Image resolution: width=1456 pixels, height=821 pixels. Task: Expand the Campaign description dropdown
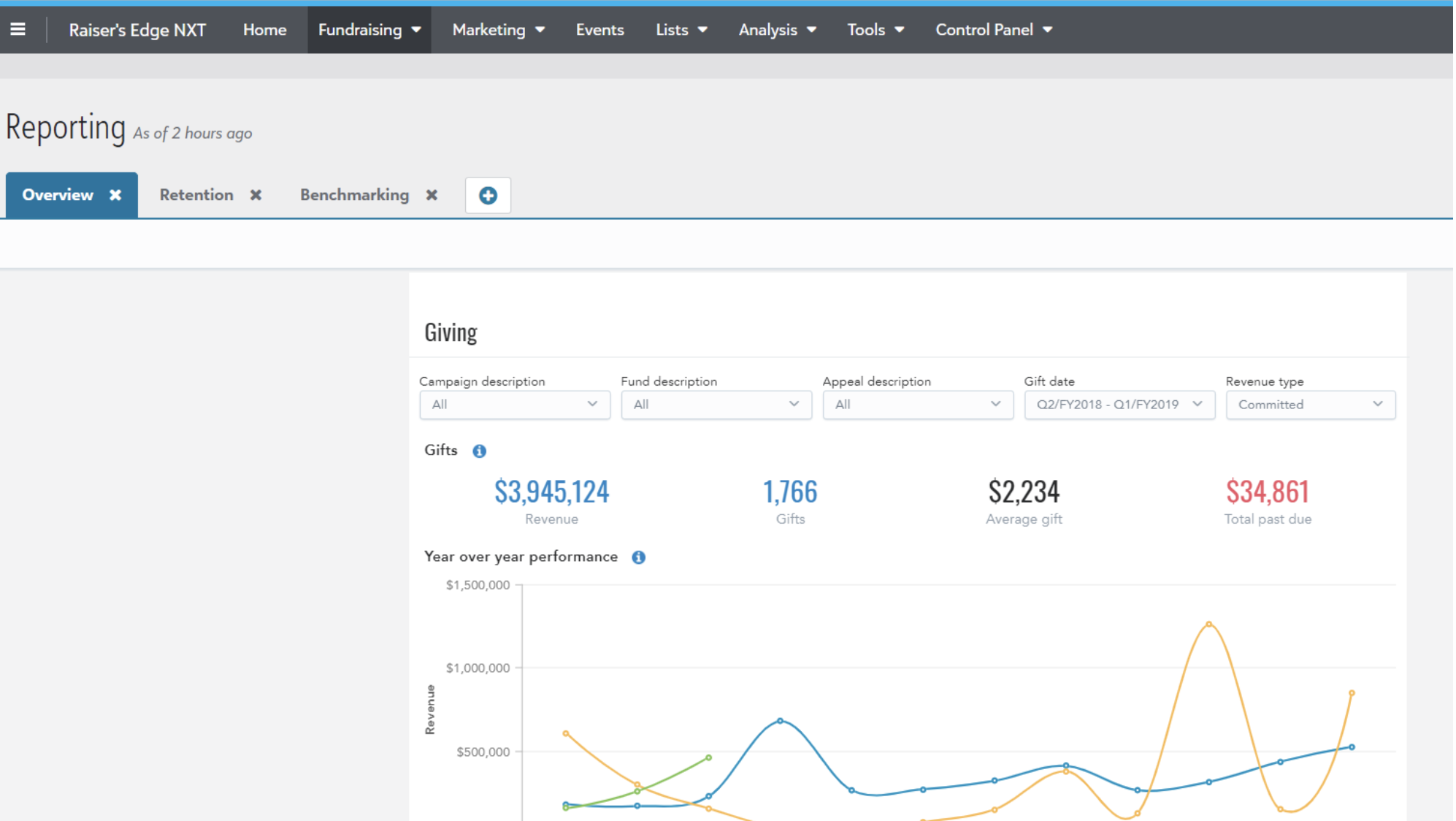point(515,405)
